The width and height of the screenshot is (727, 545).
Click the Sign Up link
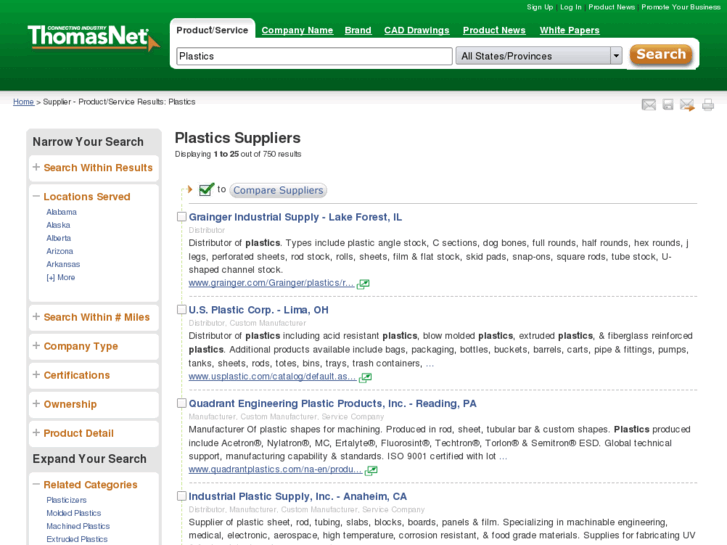click(x=540, y=7)
